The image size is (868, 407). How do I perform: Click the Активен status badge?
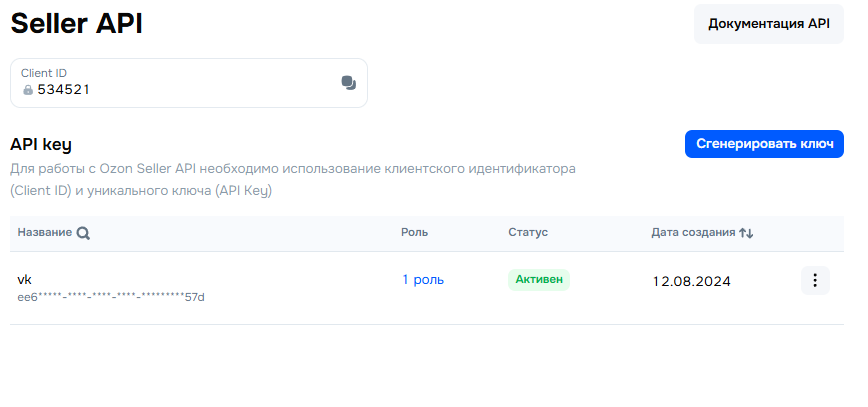538,280
